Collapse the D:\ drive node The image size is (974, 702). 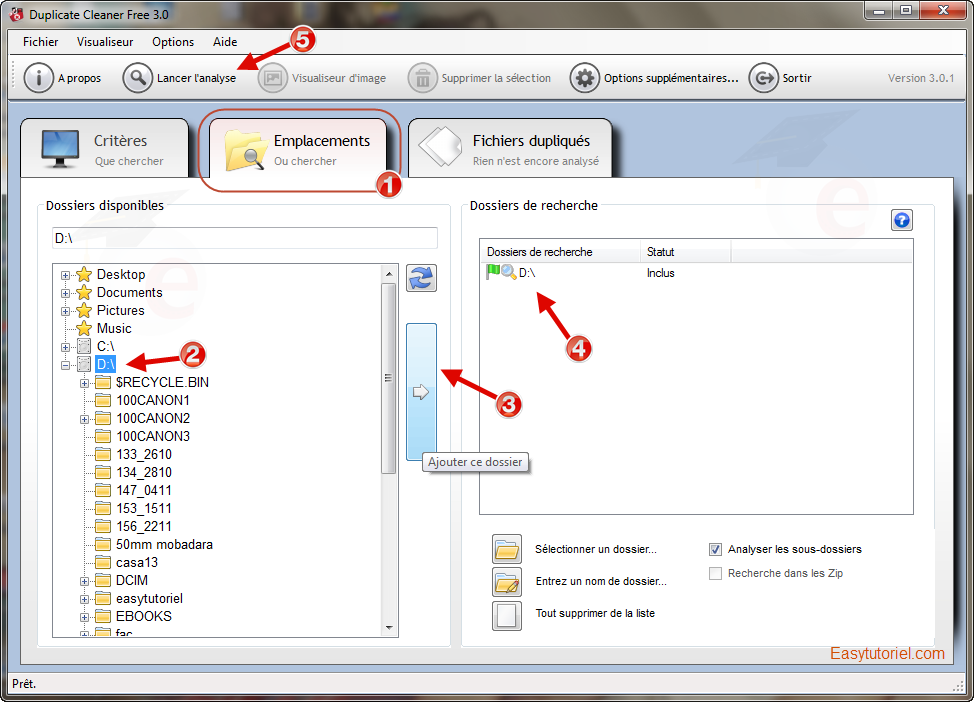[65, 365]
